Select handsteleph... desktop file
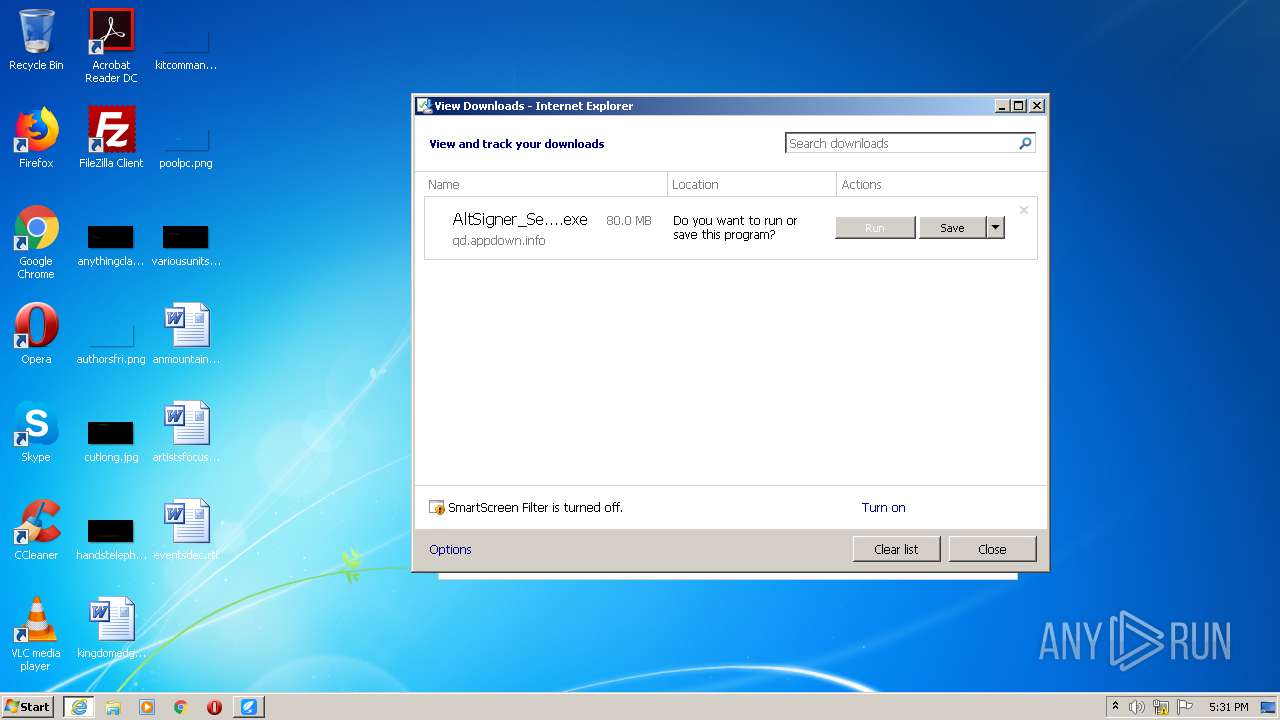Screen dimensions: 1280x720 111,538
